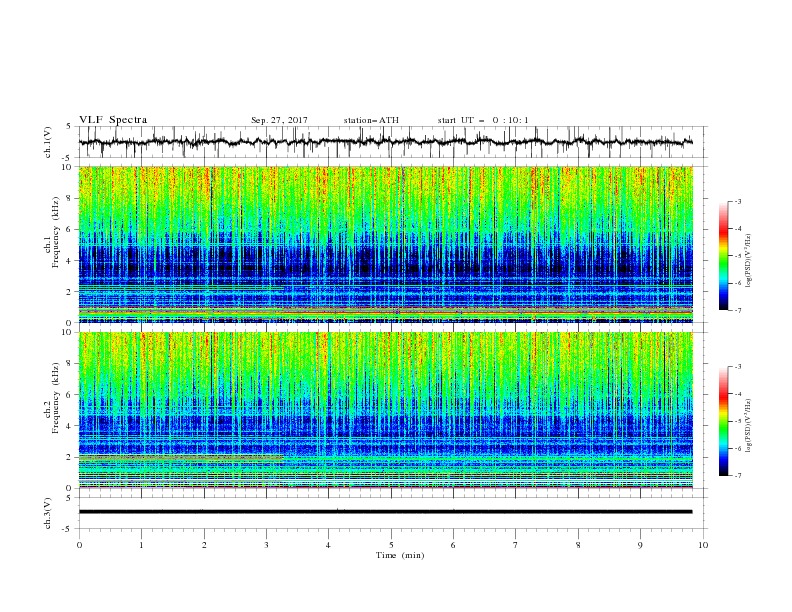
Task: Click the ch.1 spectrogram color scale bar
Action: tap(723, 256)
